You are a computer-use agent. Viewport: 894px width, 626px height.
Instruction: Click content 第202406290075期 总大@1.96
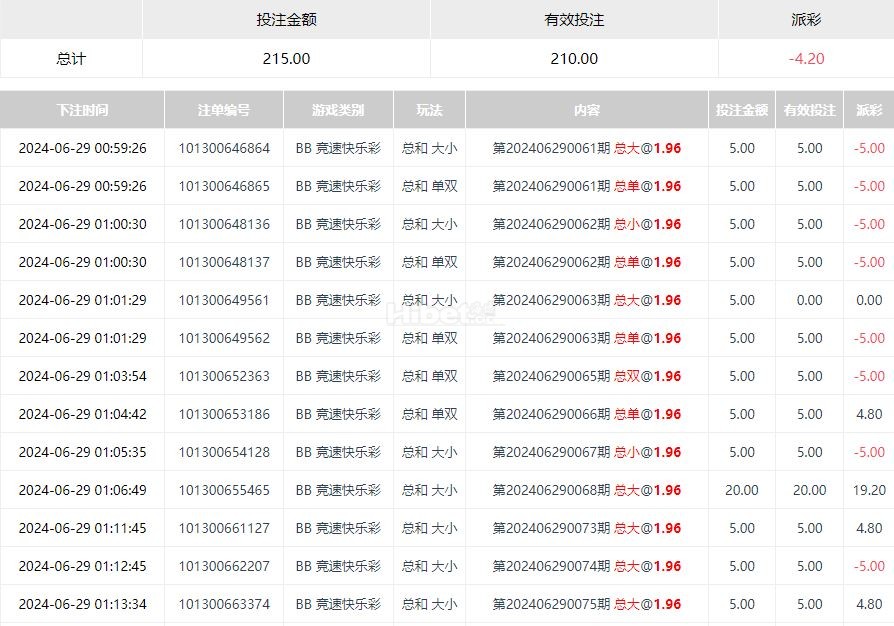[587, 604]
